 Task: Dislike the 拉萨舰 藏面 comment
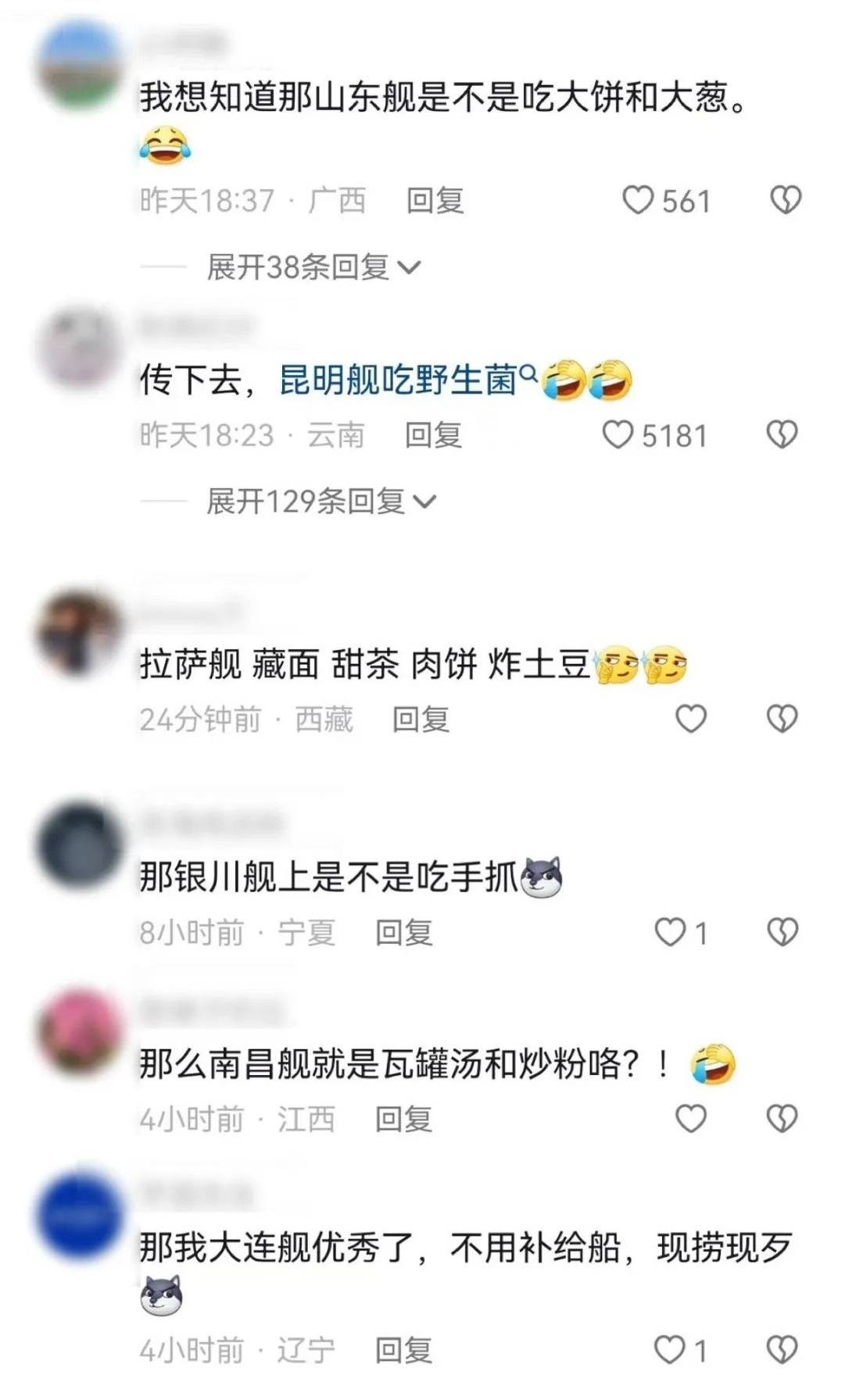coord(782,719)
